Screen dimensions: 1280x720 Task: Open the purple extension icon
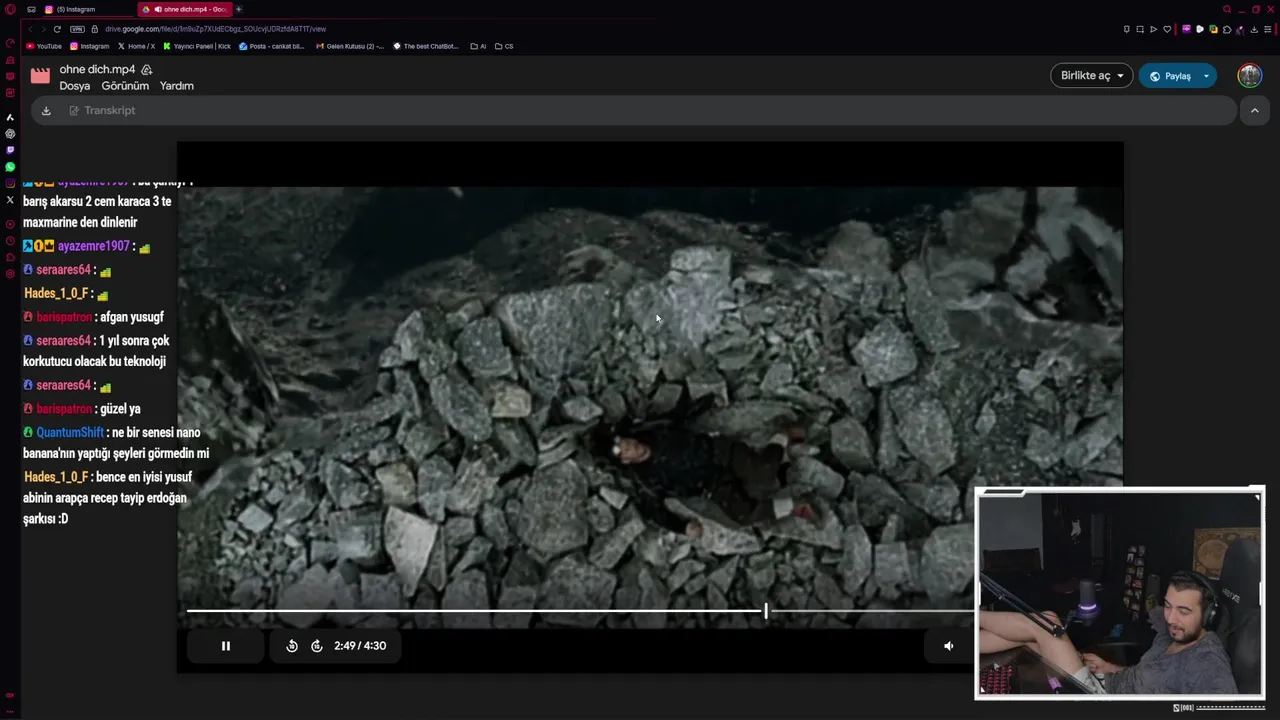(x=1186, y=29)
